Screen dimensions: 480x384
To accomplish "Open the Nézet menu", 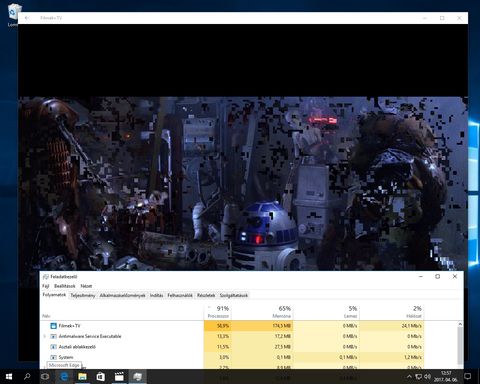I will 86,286.
